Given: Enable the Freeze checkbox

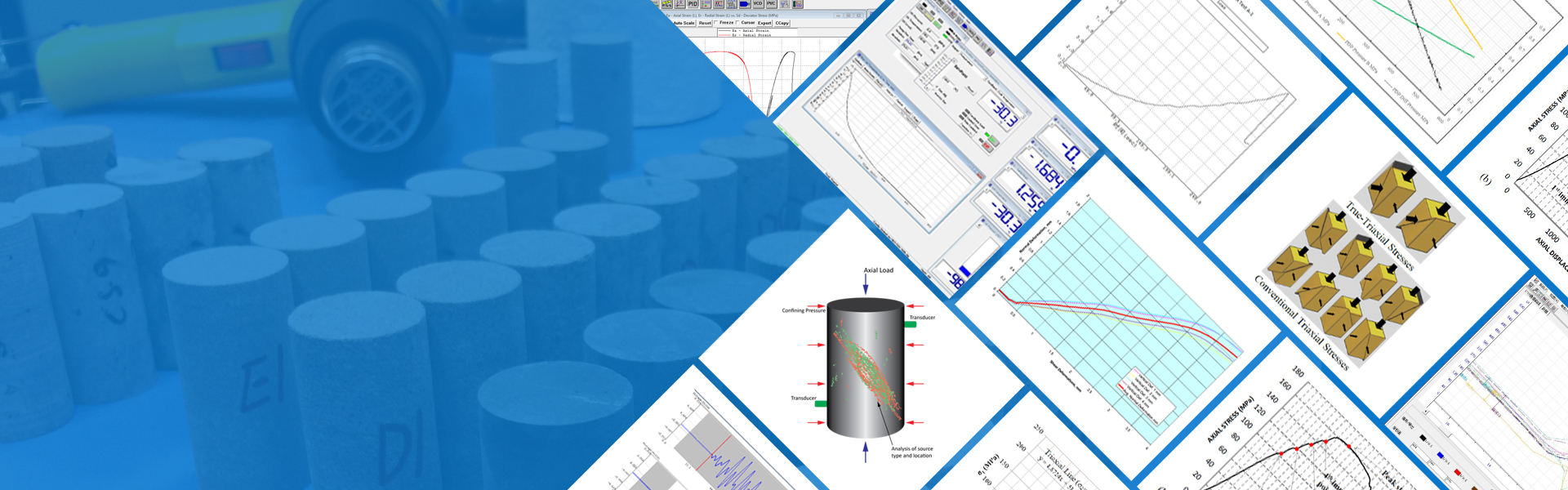Looking at the screenshot, I should click(x=717, y=23).
